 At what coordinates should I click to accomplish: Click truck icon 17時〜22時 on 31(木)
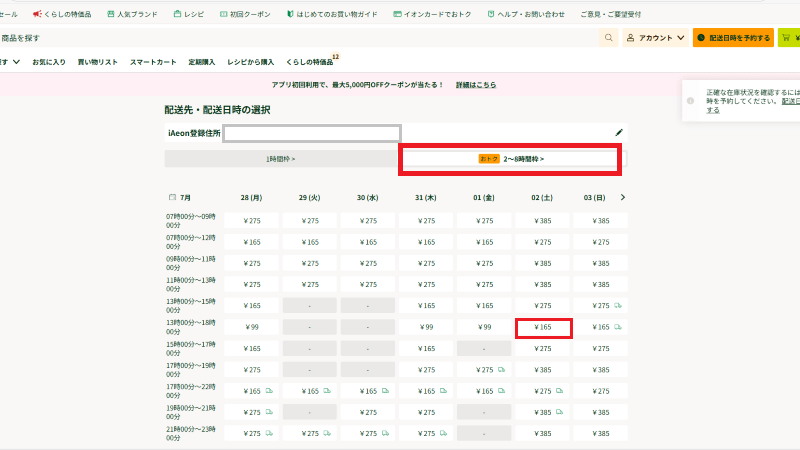[443, 391]
